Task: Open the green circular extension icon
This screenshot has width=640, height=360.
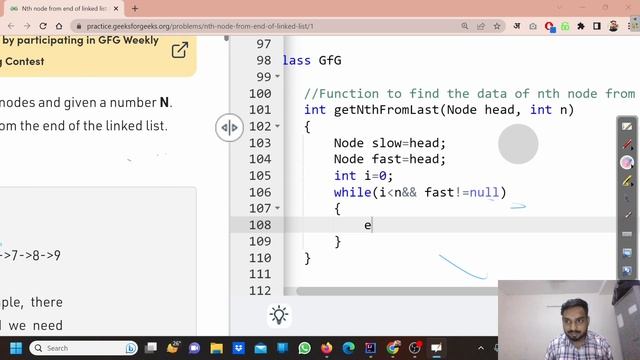Action: (565, 27)
